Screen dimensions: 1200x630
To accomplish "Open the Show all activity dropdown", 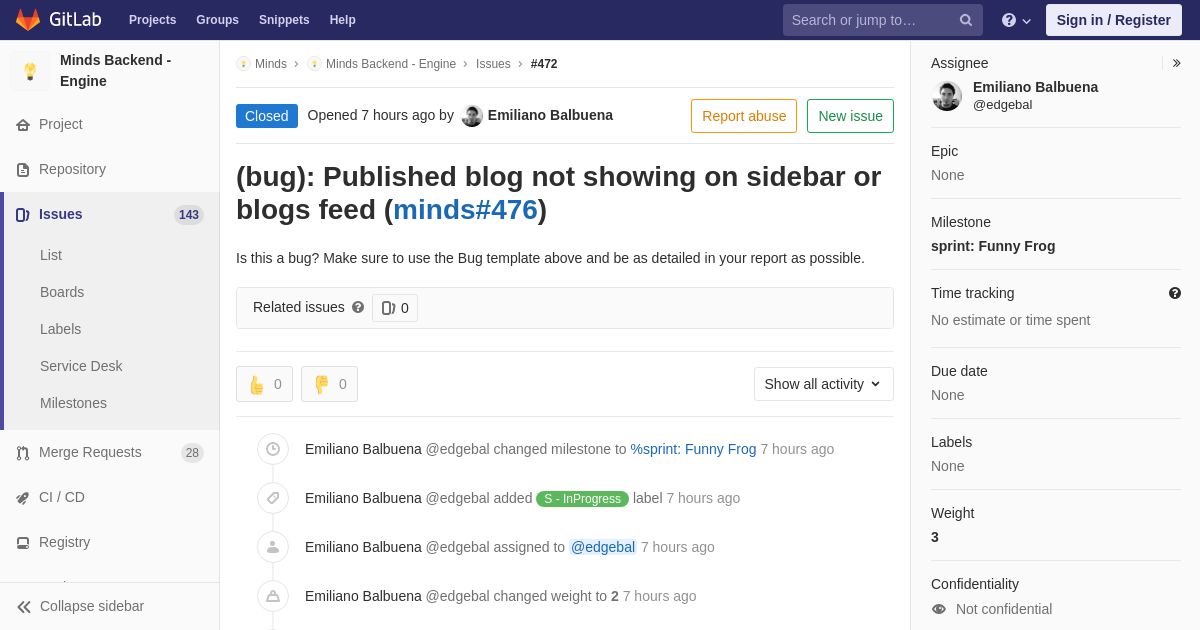I will (x=824, y=384).
